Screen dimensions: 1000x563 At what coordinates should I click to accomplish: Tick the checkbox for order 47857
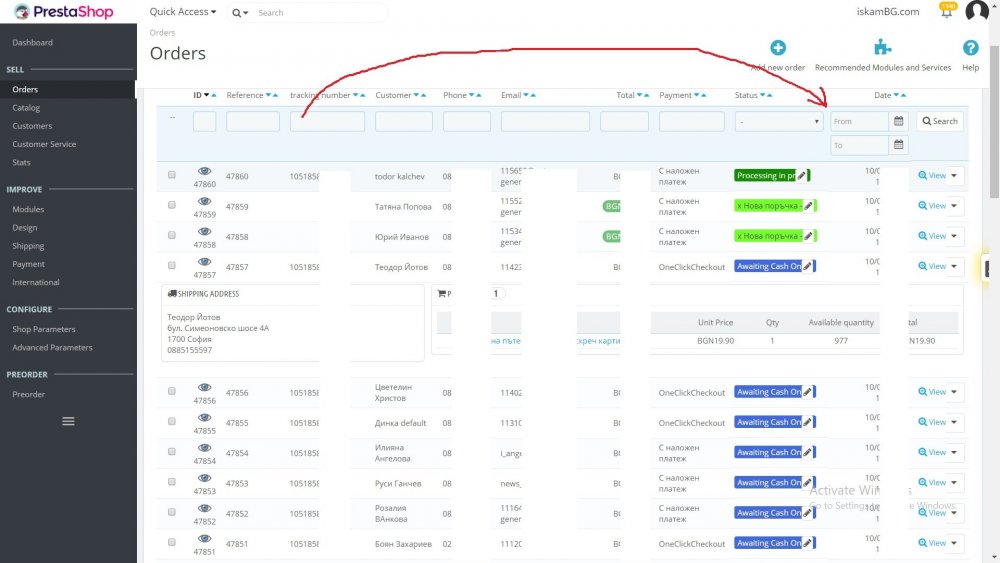click(x=172, y=265)
